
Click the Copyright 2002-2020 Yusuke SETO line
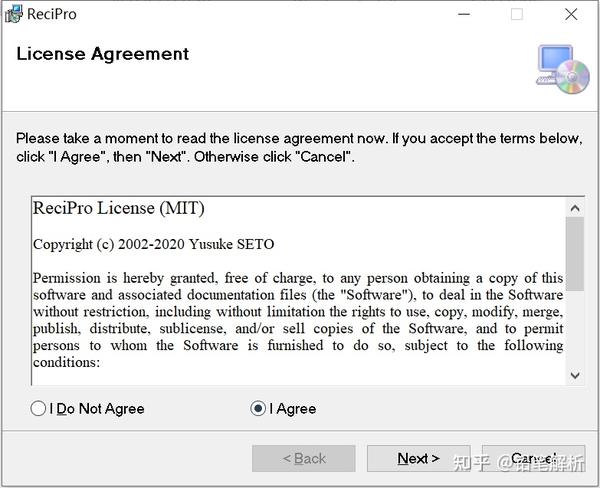153,244
